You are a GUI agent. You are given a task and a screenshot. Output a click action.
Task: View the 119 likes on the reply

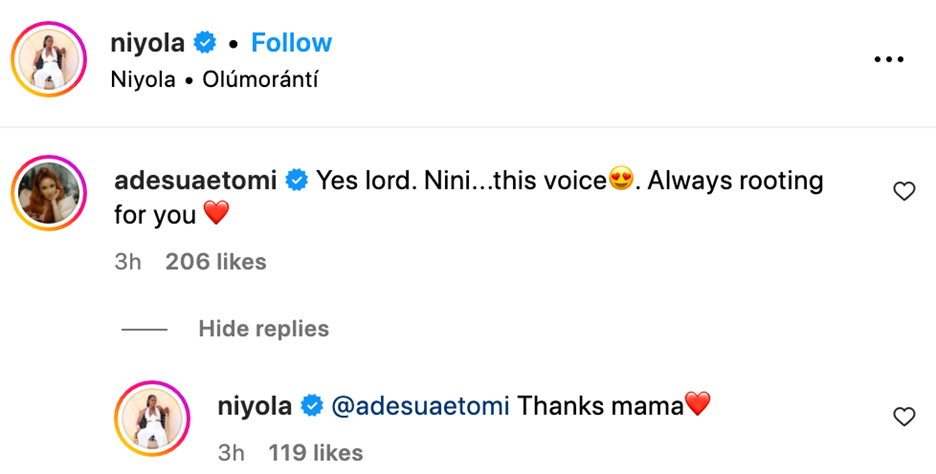316,453
